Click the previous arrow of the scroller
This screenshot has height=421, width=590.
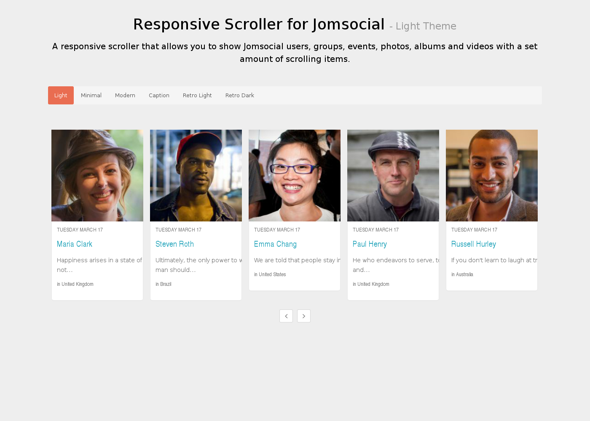click(x=286, y=316)
